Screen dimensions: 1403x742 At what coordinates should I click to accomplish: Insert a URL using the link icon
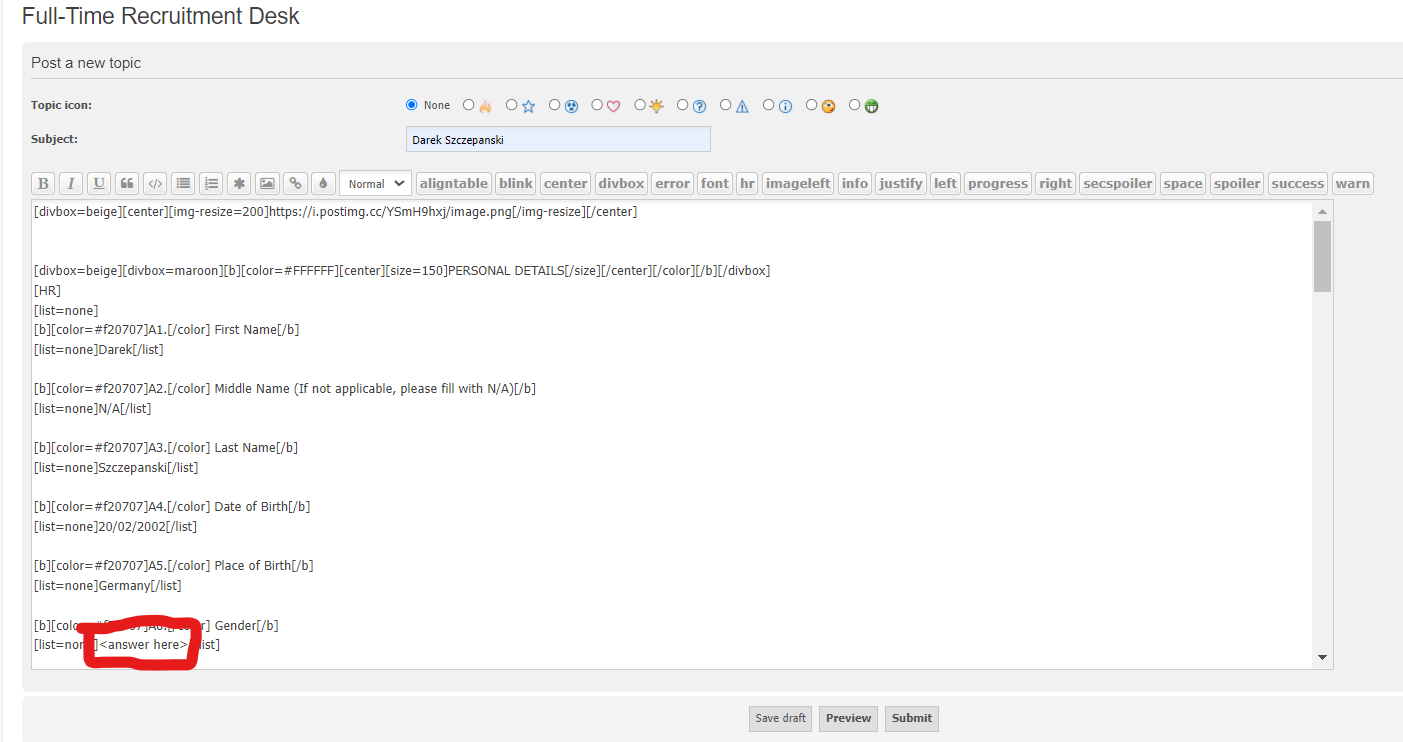pos(295,184)
